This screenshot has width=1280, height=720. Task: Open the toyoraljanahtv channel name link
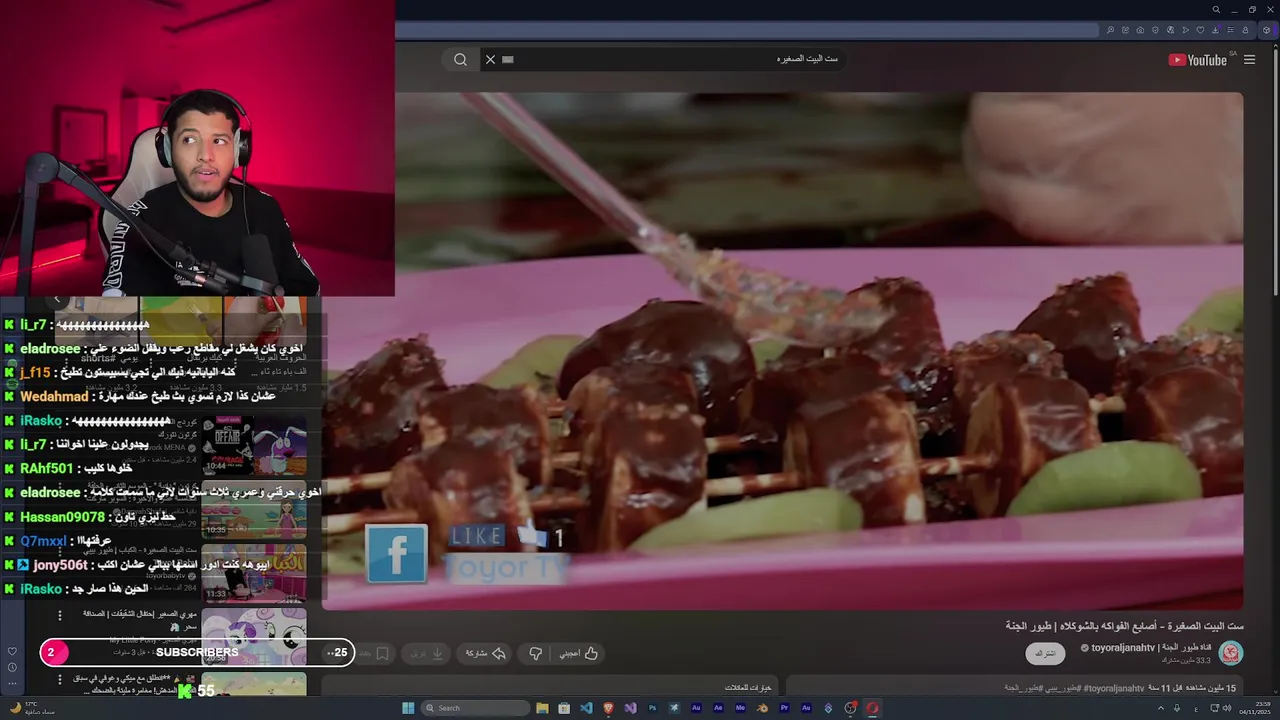click(x=1151, y=648)
